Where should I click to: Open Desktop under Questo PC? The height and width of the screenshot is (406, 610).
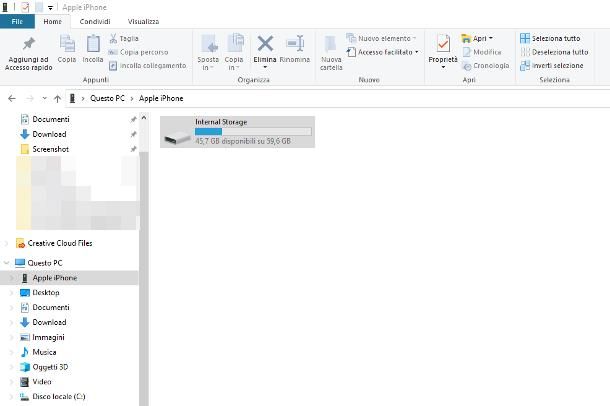click(46, 292)
